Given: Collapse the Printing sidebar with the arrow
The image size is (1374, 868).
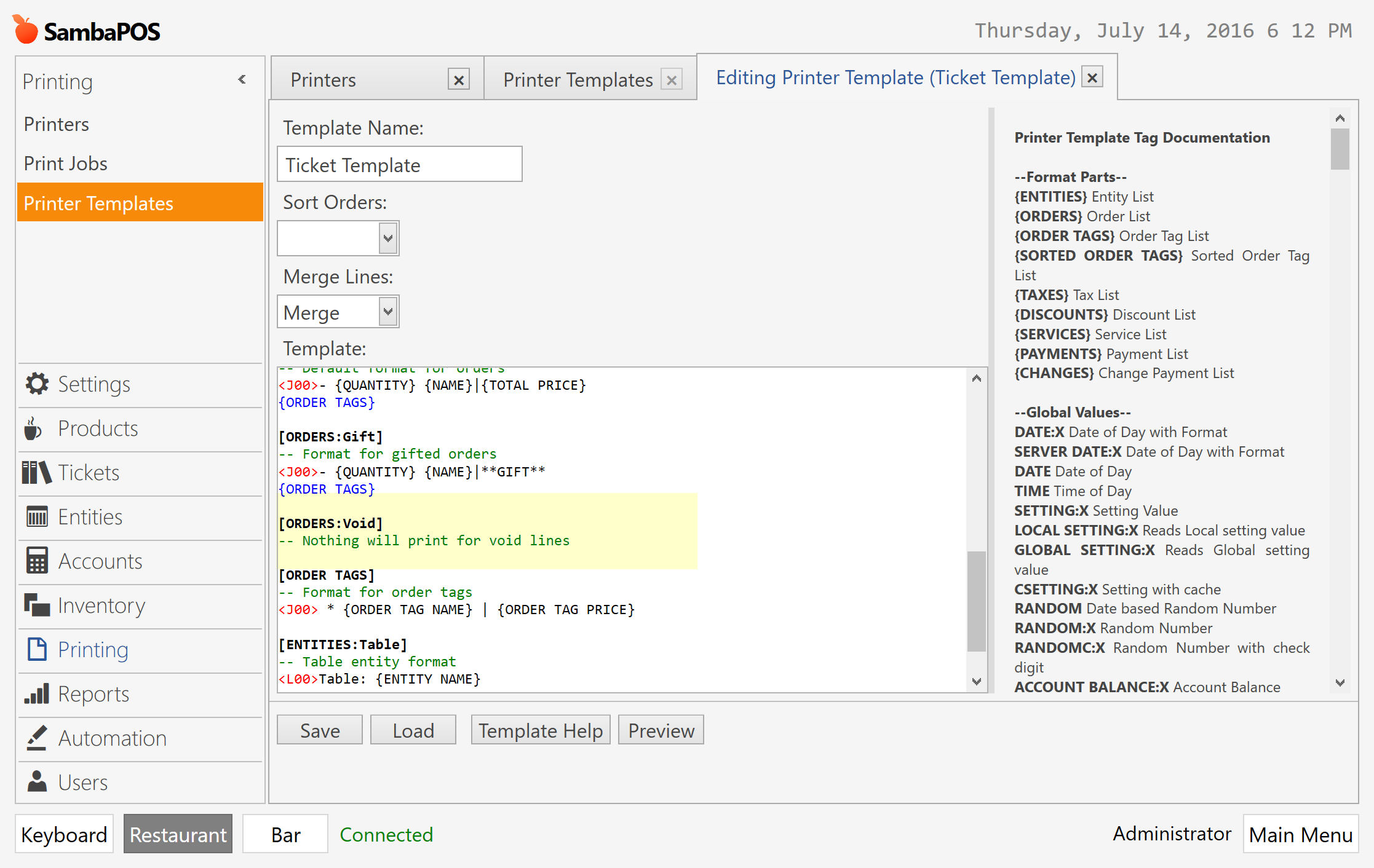Looking at the screenshot, I should point(242,79).
